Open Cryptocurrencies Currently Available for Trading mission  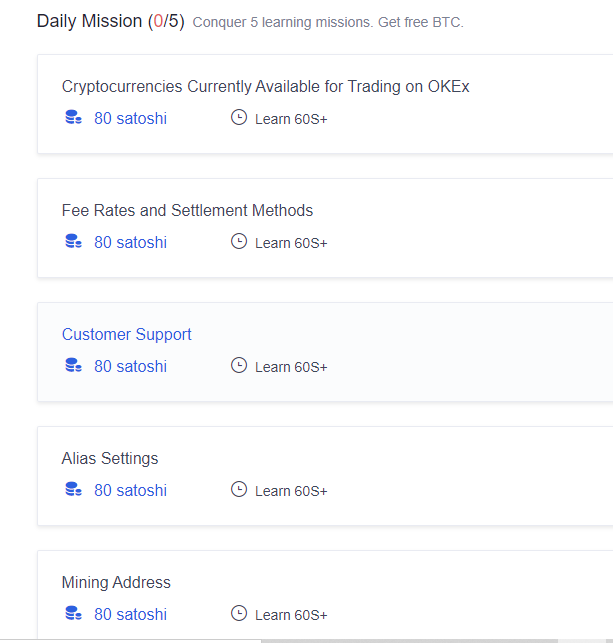click(x=265, y=87)
